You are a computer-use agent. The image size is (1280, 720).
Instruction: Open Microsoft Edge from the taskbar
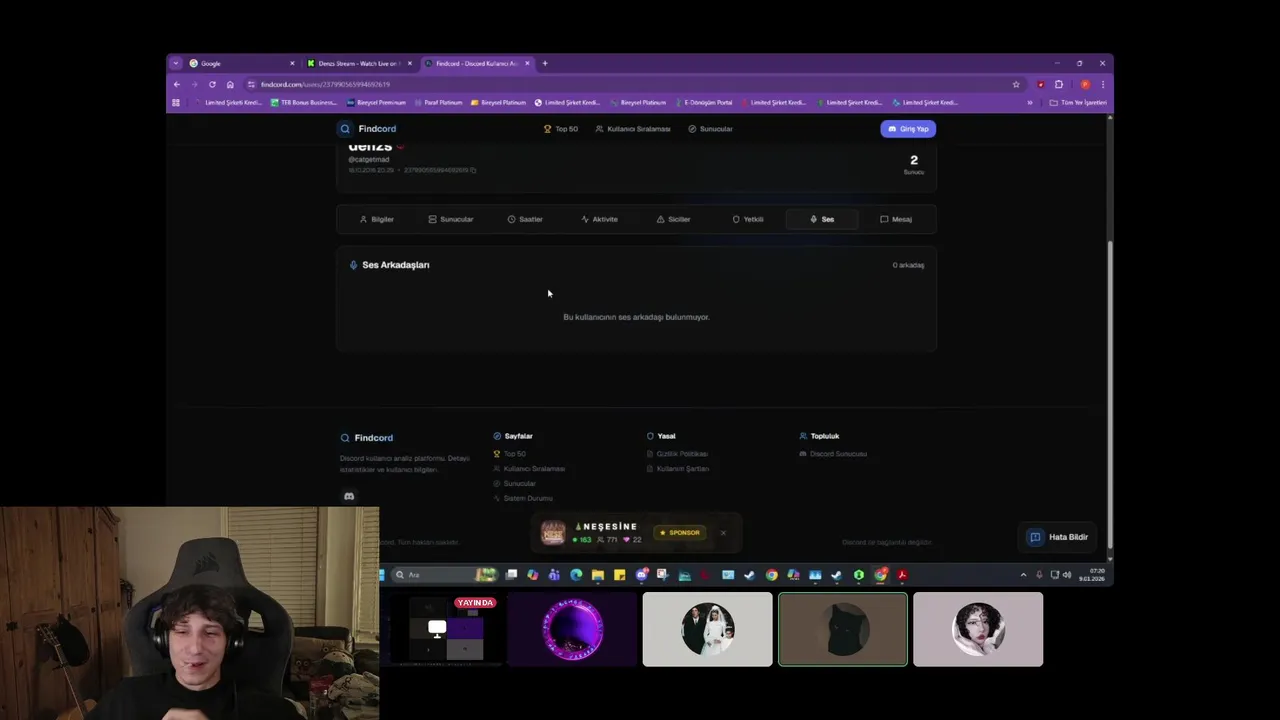click(x=576, y=575)
